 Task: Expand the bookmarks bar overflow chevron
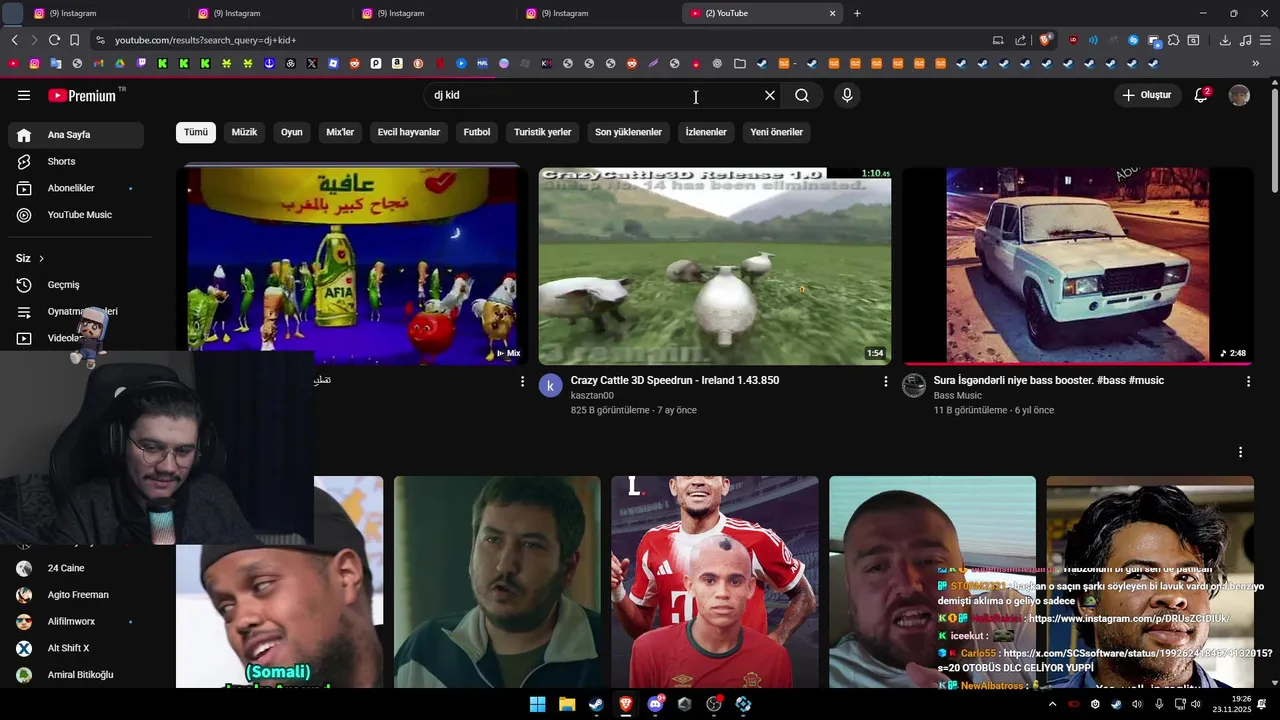click(x=1256, y=63)
